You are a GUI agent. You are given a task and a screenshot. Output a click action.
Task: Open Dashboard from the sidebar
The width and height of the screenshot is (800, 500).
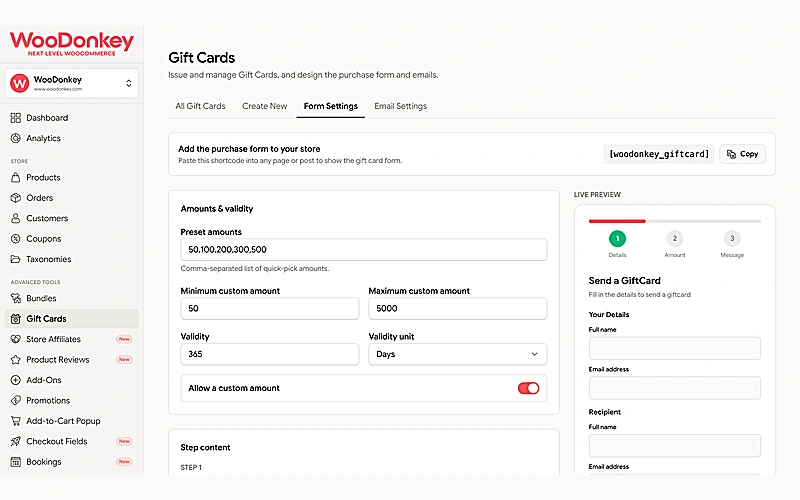(x=71, y=118)
